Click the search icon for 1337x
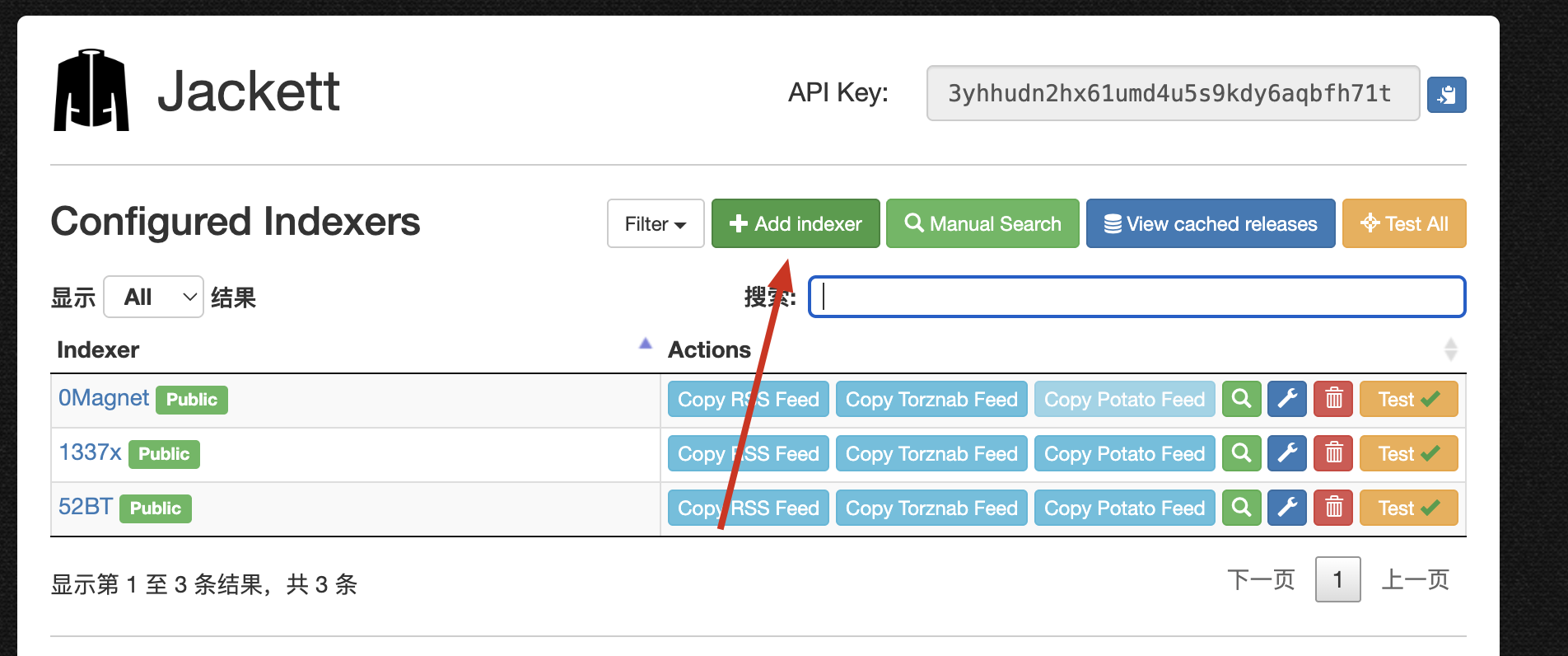 pos(1241,454)
